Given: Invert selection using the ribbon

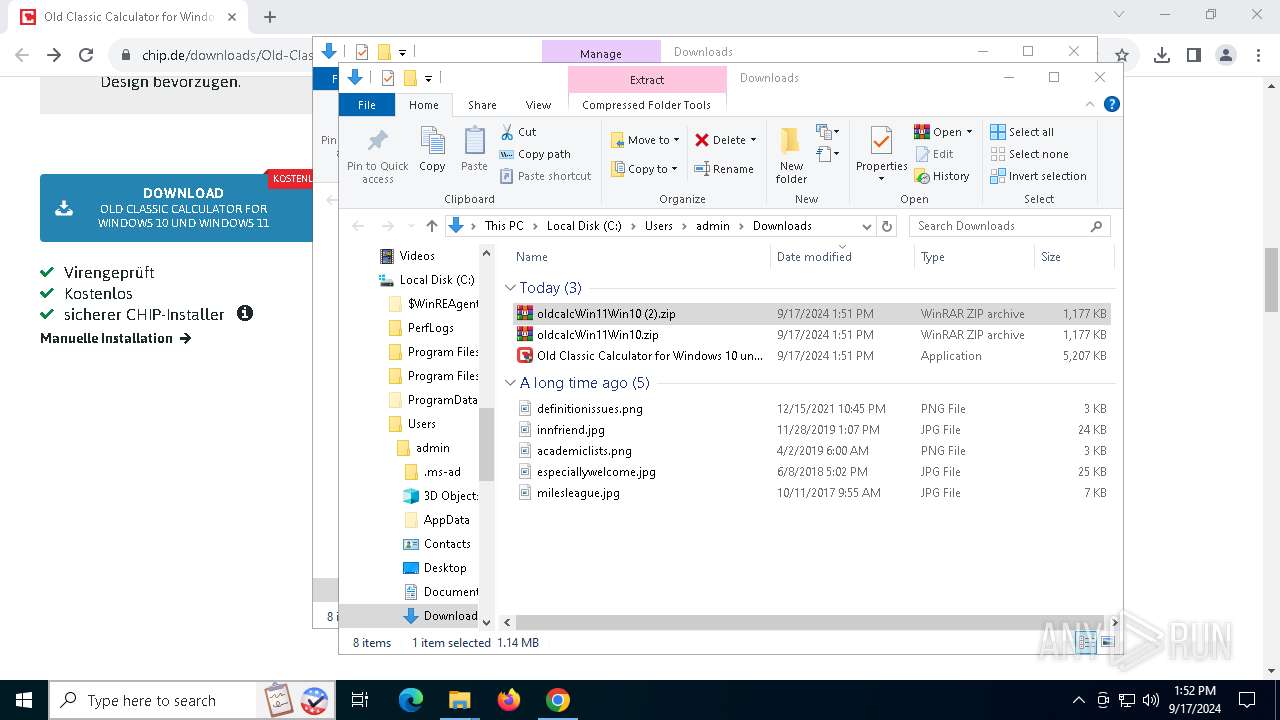Looking at the screenshot, I should pyautogui.click(x=1038, y=176).
